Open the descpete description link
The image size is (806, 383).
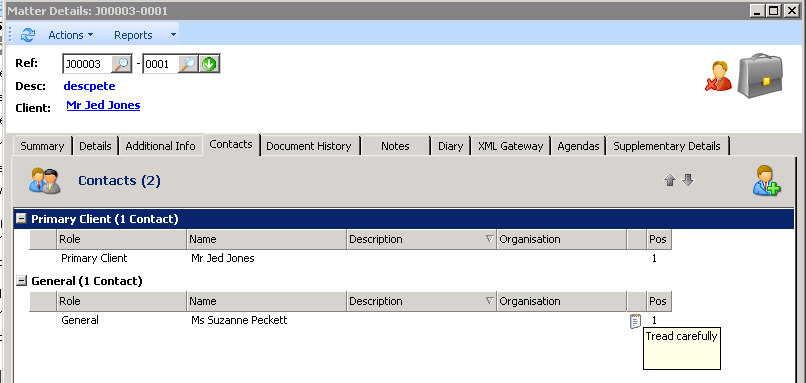89,86
